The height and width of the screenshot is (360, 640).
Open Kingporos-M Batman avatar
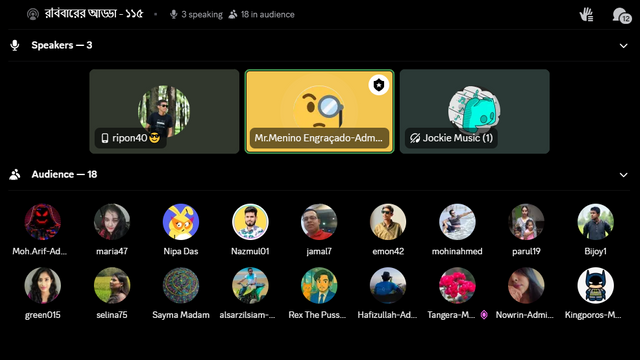tap(596, 286)
